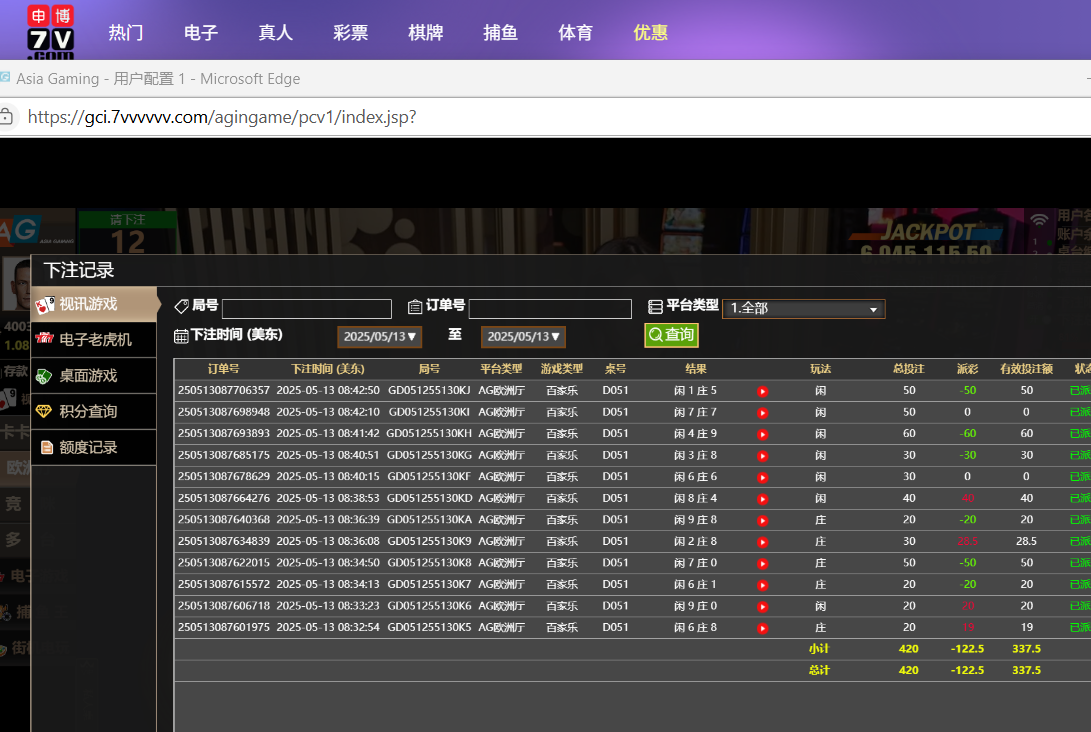Go to the 体育 section link

[575, 32]
